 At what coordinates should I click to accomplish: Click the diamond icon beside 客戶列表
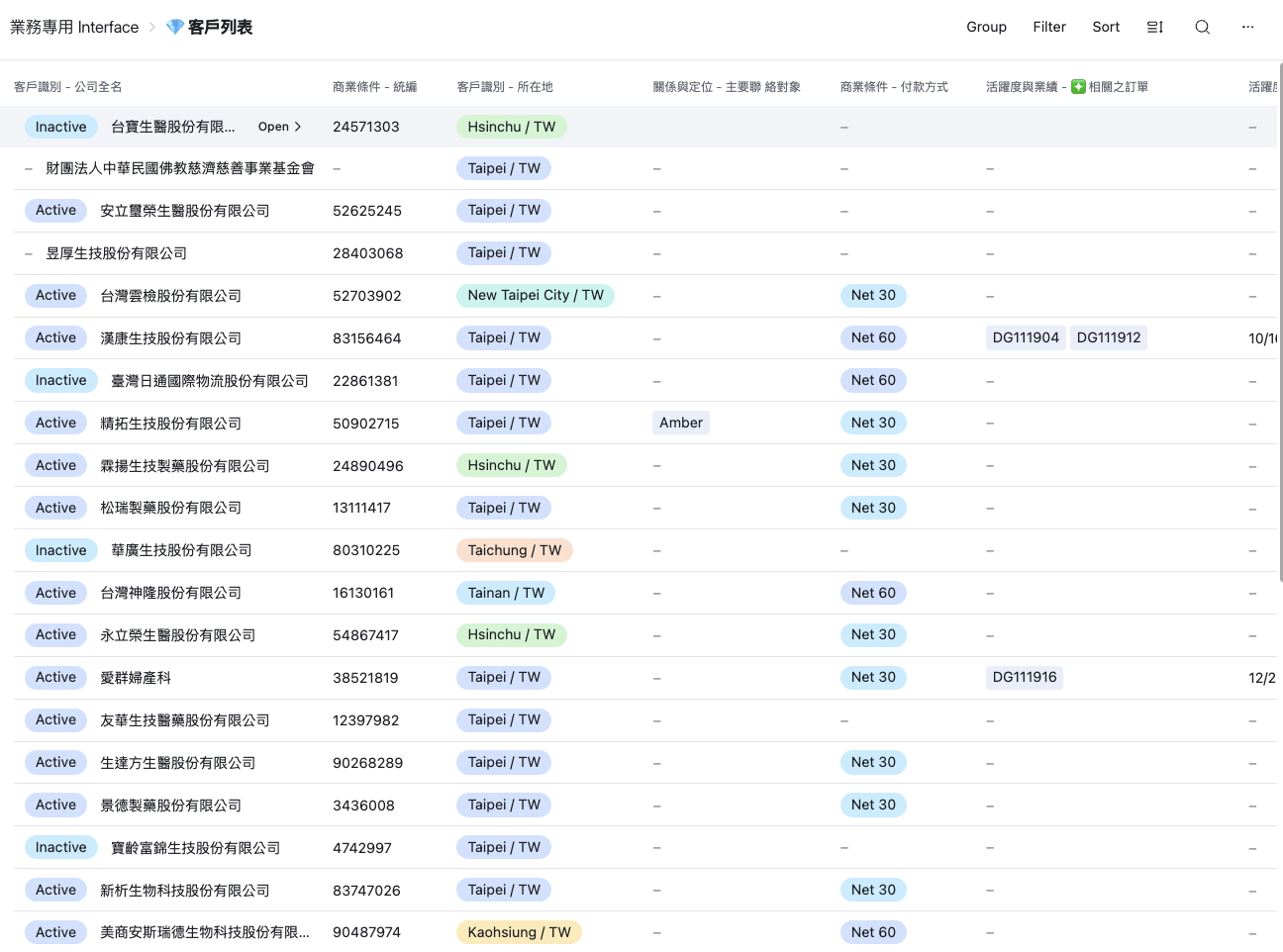coord(174,27)
